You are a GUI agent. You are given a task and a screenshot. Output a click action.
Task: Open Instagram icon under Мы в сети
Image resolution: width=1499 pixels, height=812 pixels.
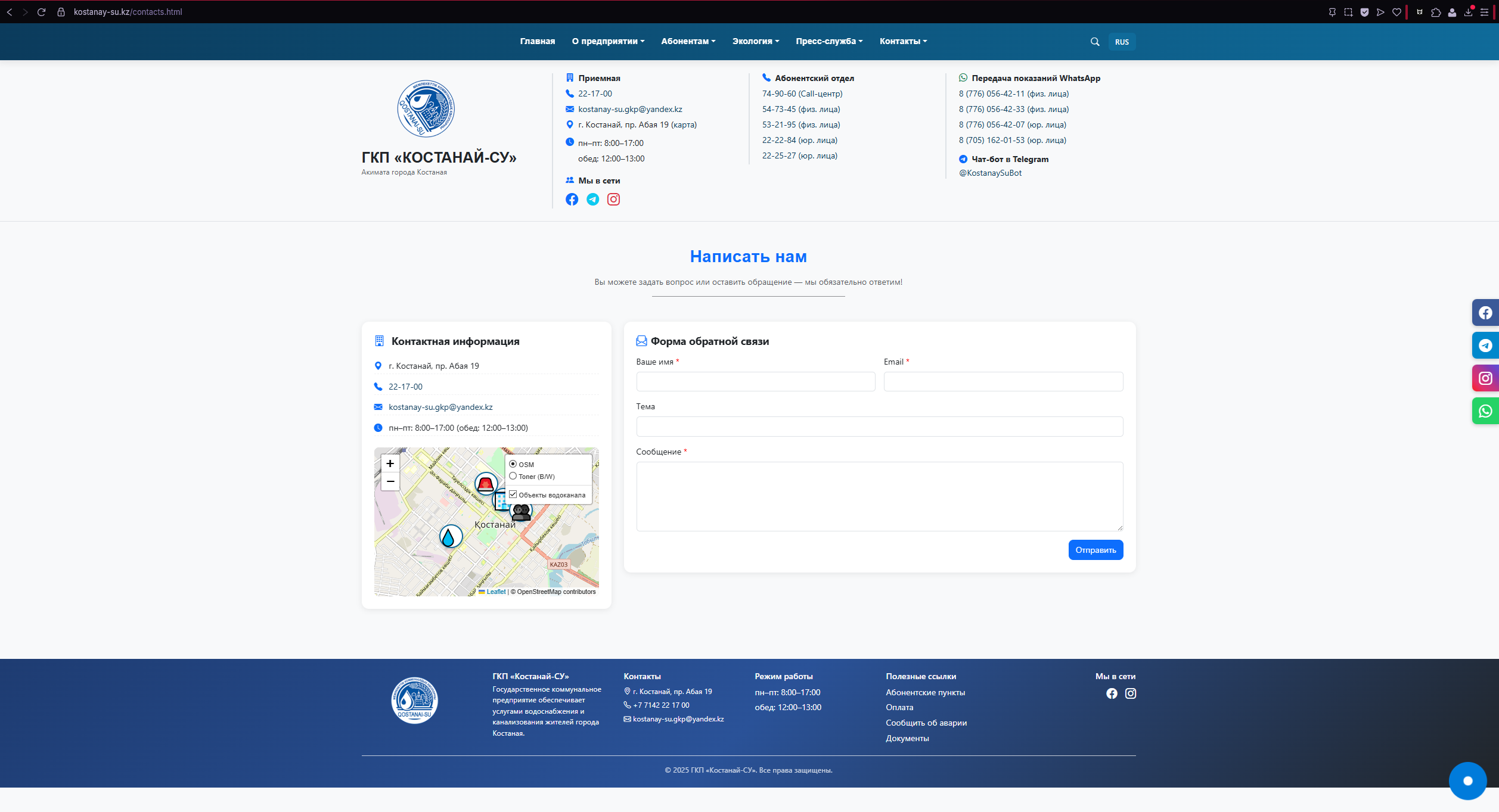pos(613,200)
